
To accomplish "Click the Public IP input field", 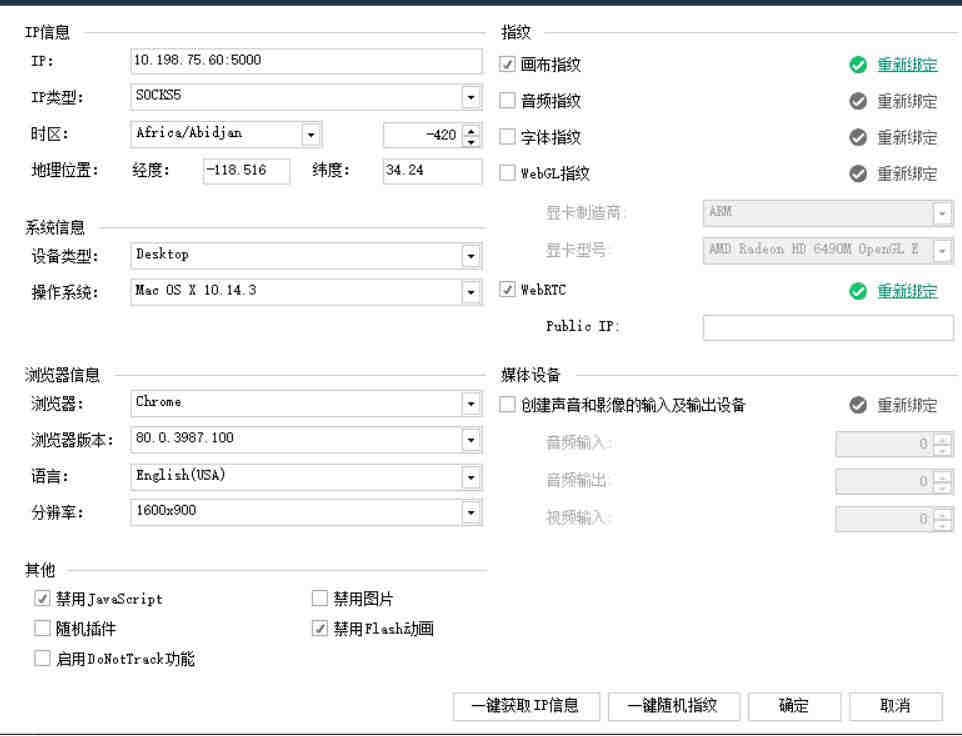I will [x=828, y=328].
